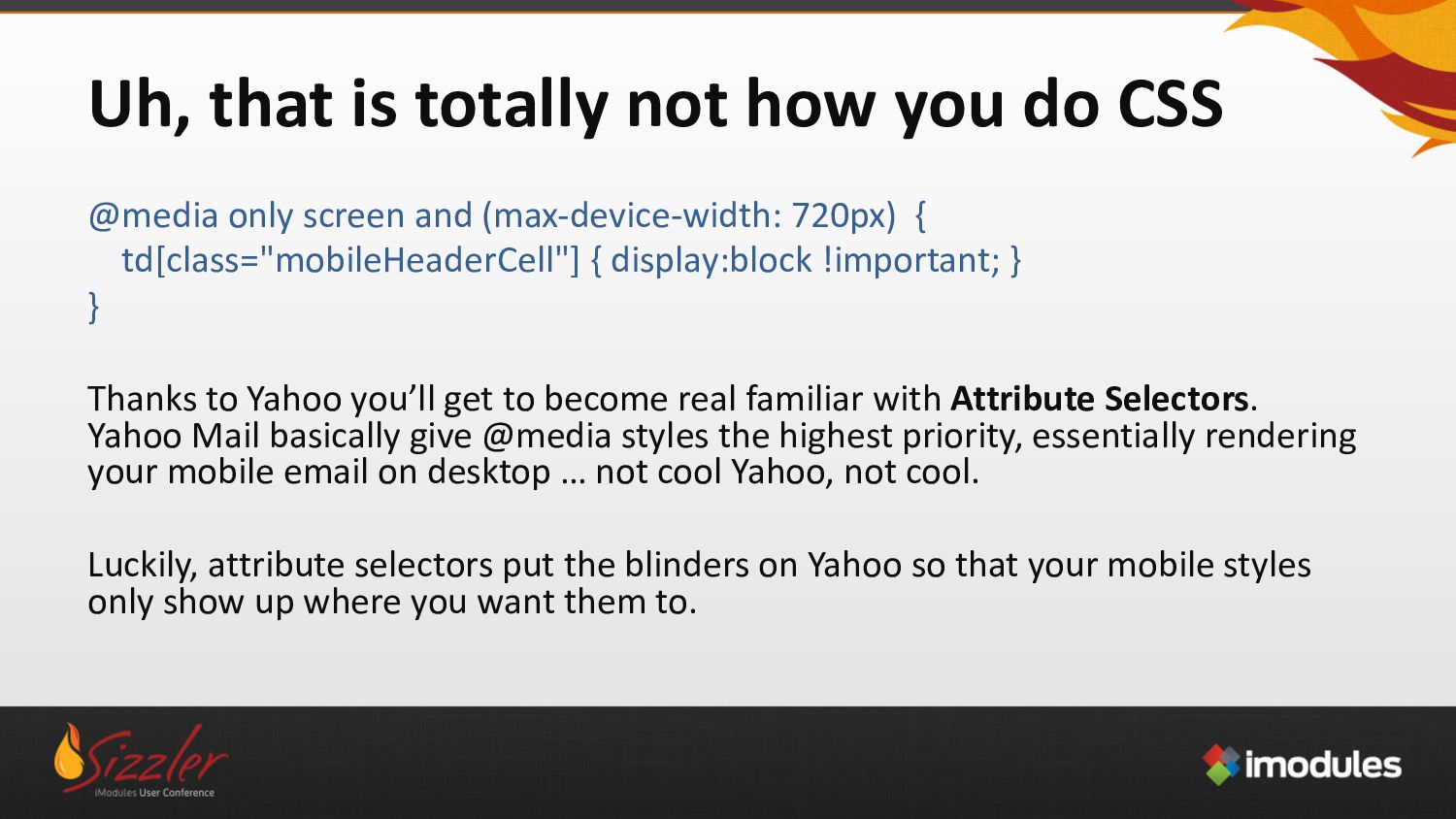Click the Sizzler flame logo icon
The height and width of the screenshot is (819, 1456).
(69, 754)
